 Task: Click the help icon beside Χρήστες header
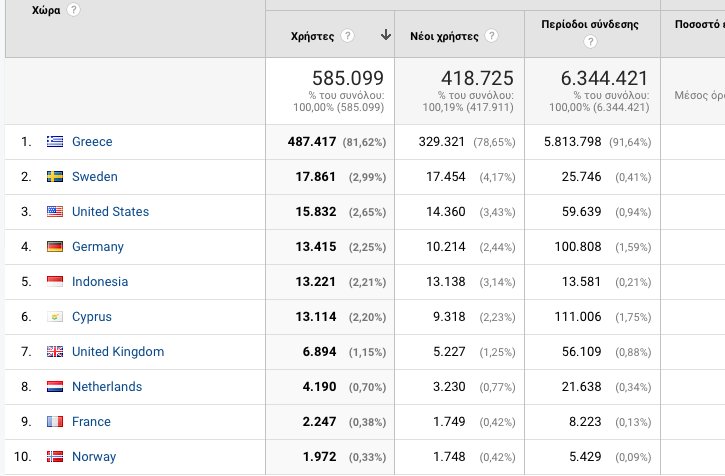tap(347, 35)
